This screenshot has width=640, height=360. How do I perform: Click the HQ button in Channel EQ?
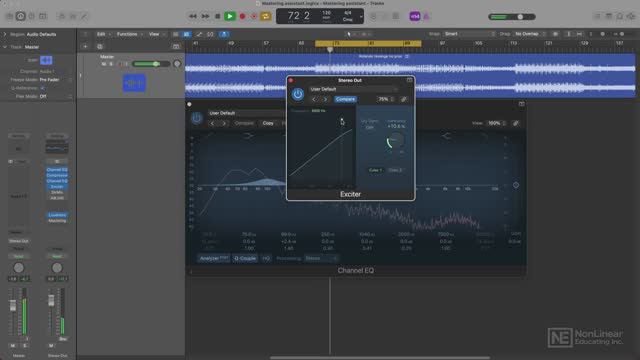point(266,258)
